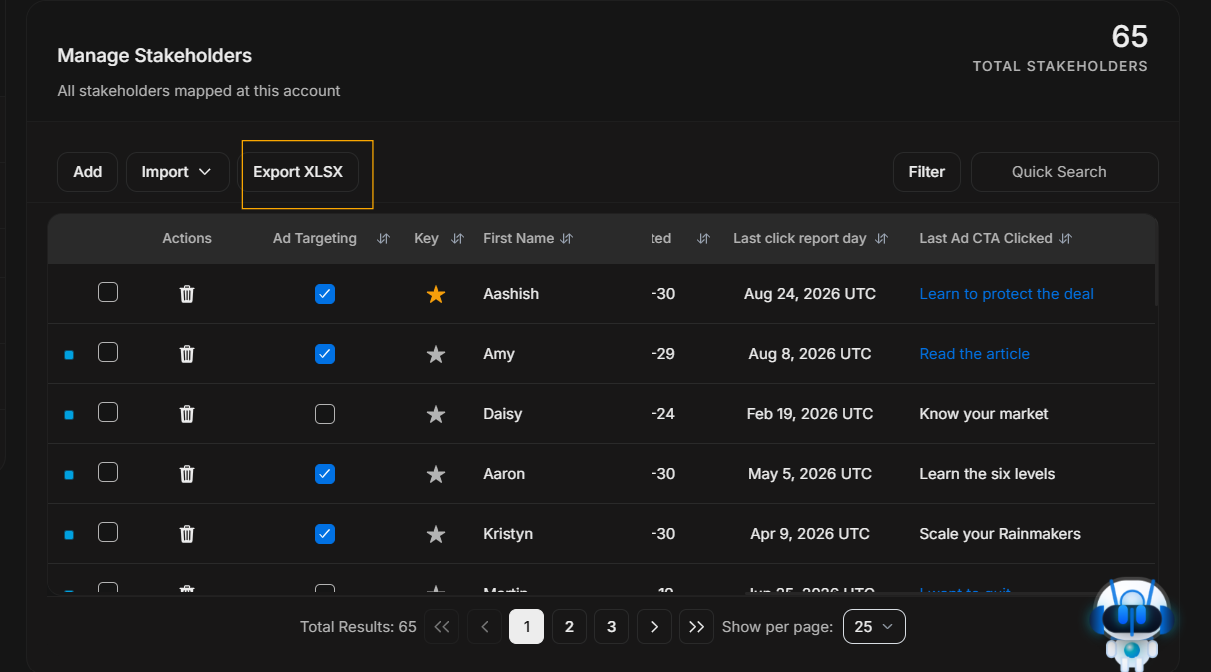Go to the next page arrow

654,627
